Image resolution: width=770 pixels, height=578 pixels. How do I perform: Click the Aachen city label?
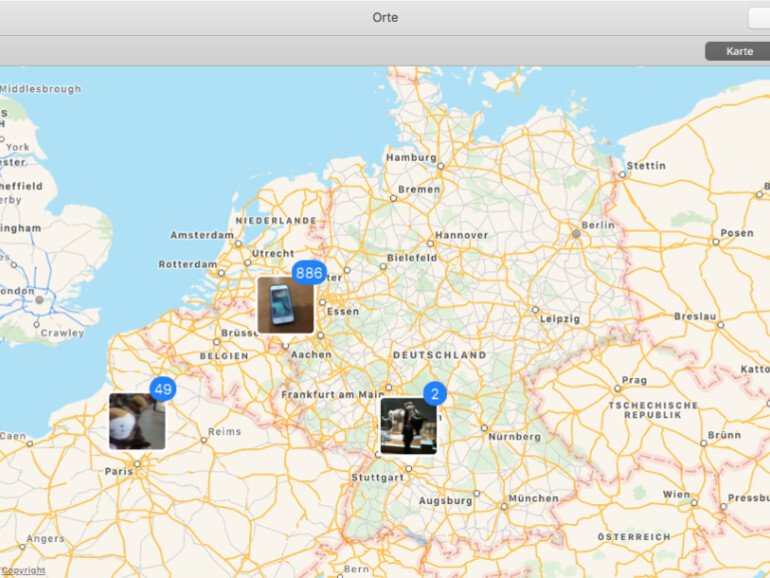[311, 354]
